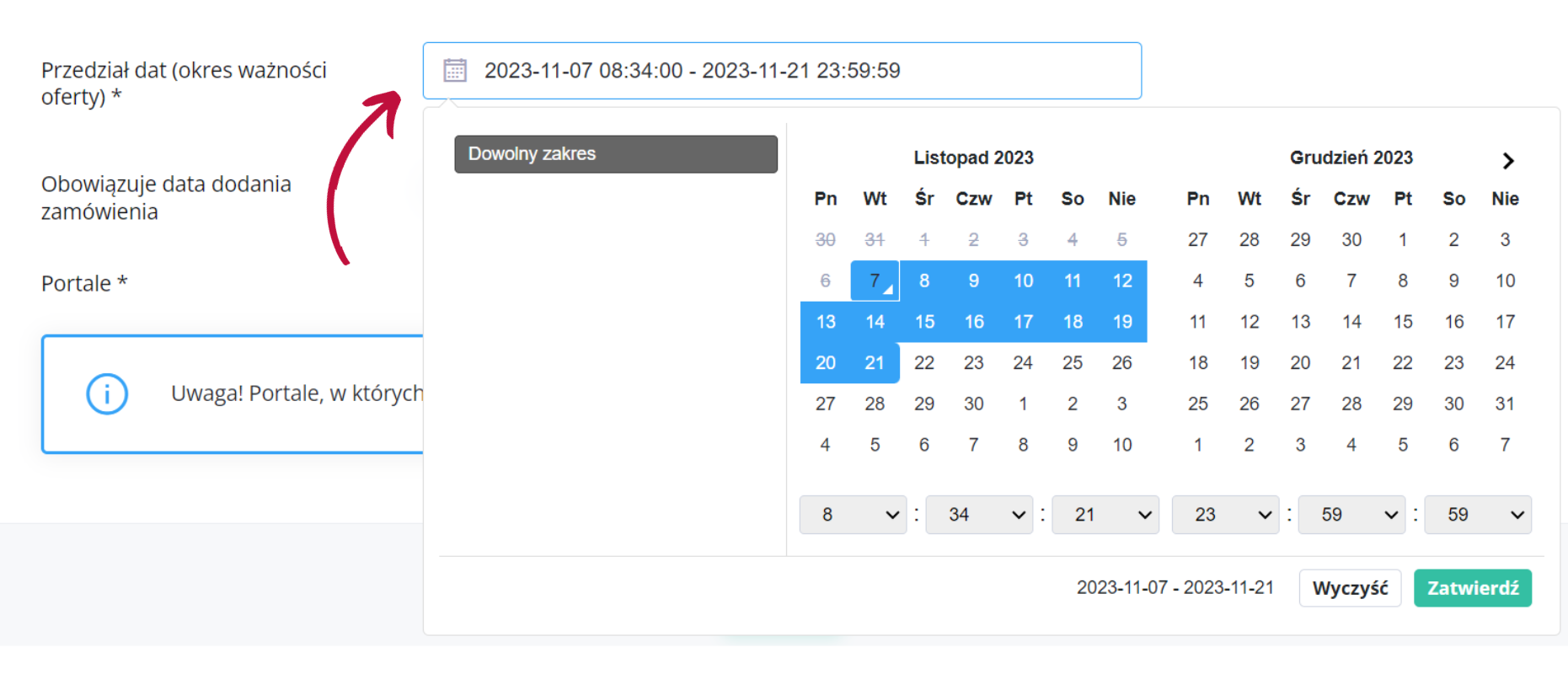
Task: Open the last end second dropdown
Action: click(1478, 515)
